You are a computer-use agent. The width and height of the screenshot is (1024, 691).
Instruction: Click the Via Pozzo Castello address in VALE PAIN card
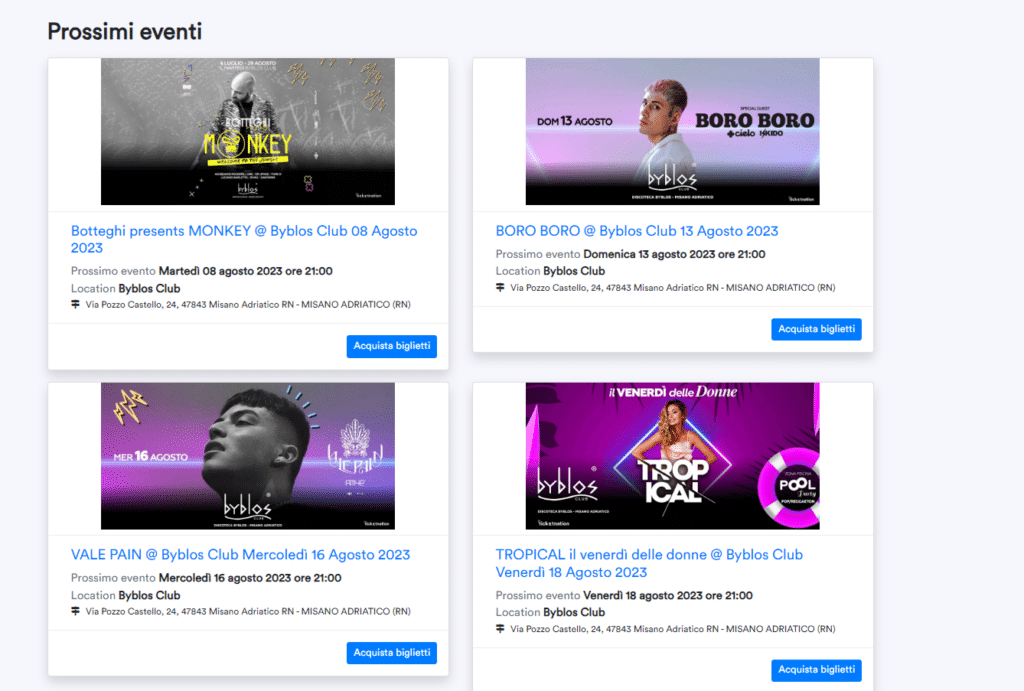pyautogui.click(x=248, y=611)
